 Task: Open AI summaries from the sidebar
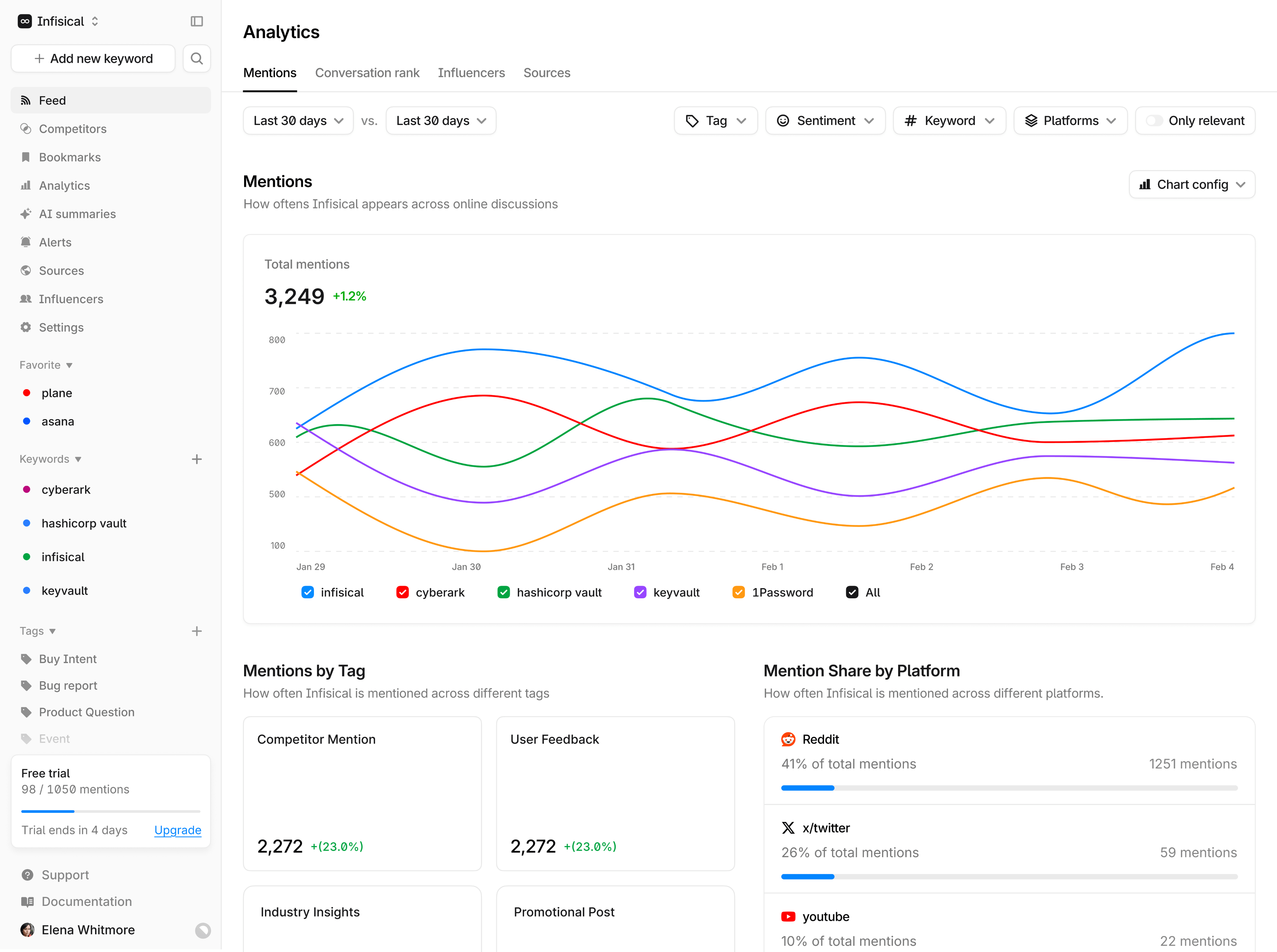click(x=77, y=214)
